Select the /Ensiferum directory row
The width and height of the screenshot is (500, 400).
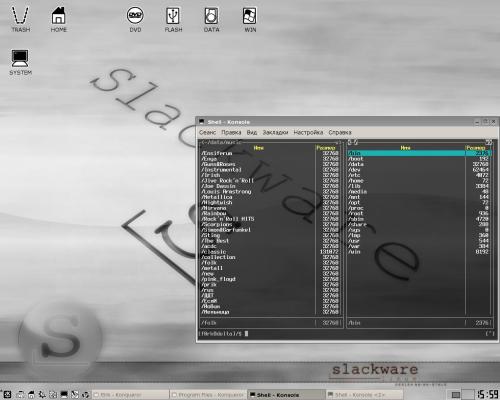(x=270, y=153)
